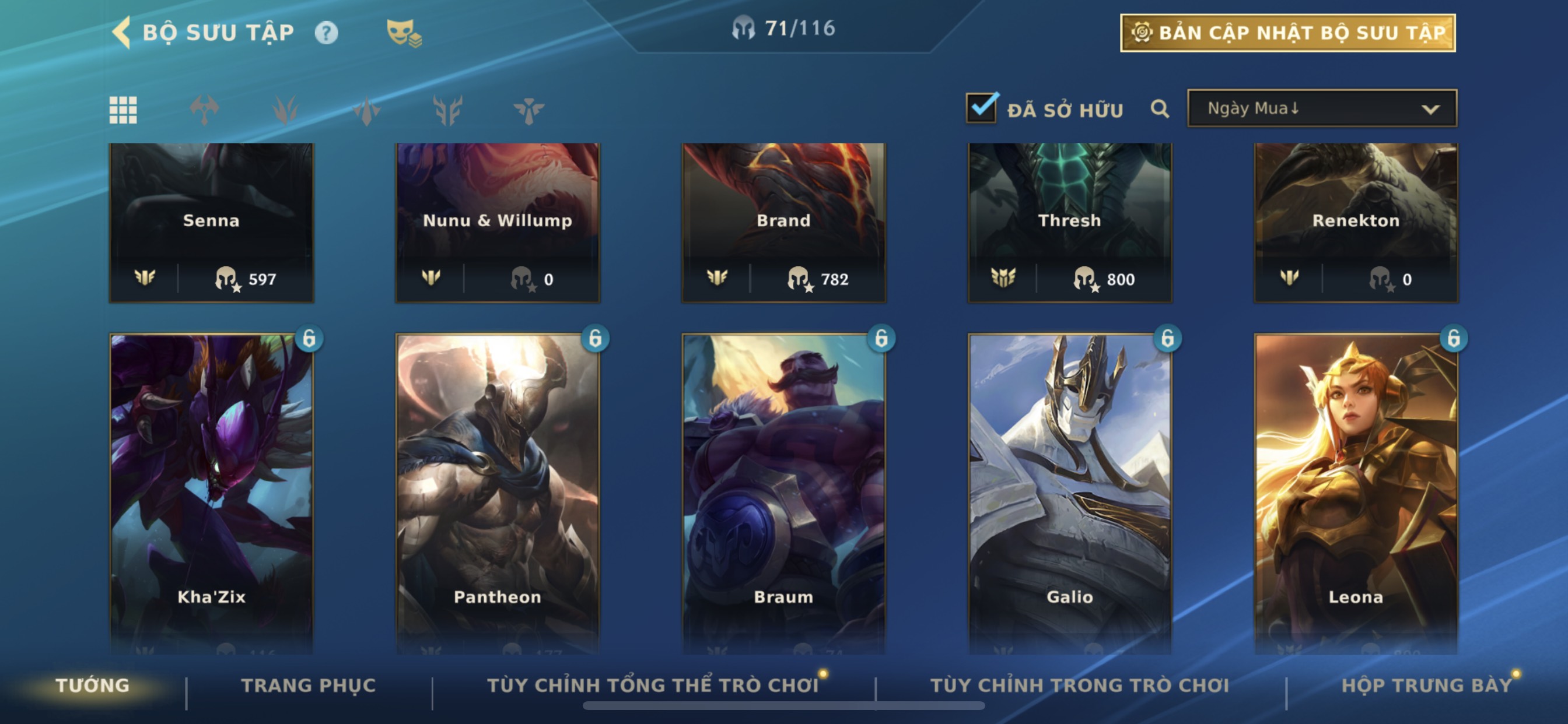Expand the sort dropdown chevron arrow
This screenshot has width=1568, height=724.
[1430, 110]
